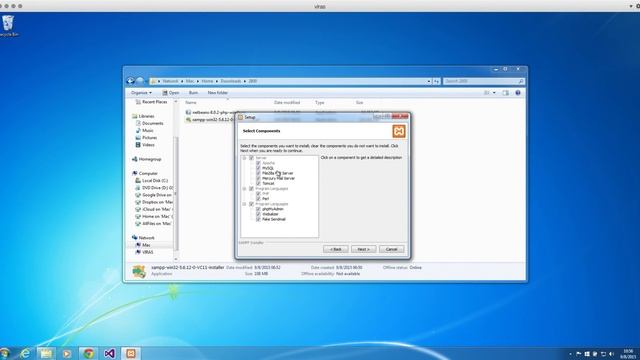
Task: Uncheck the Perl component
Action: (x=258, y=199)
